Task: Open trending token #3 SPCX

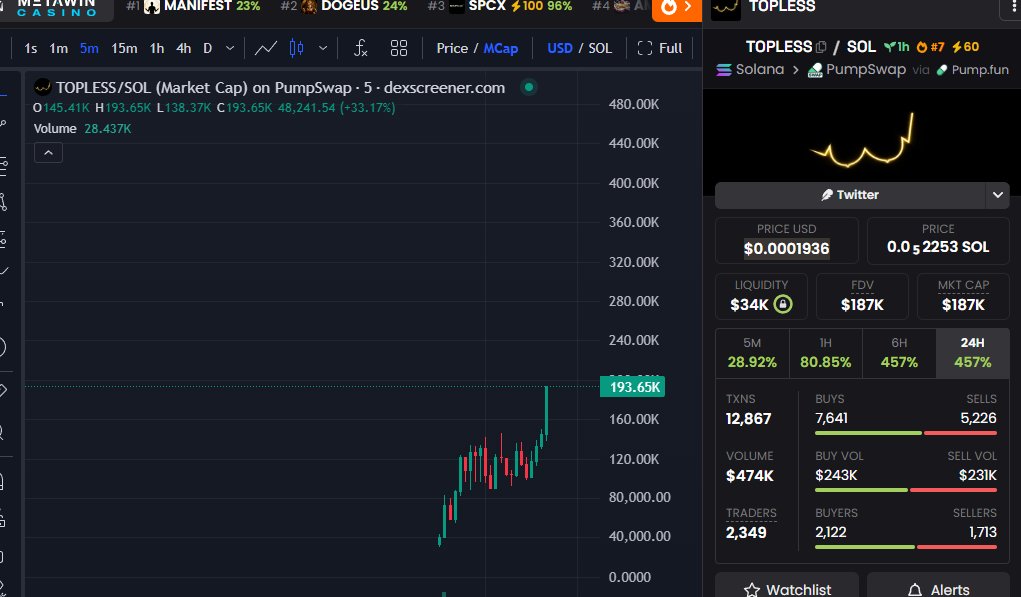Action: 500,7
